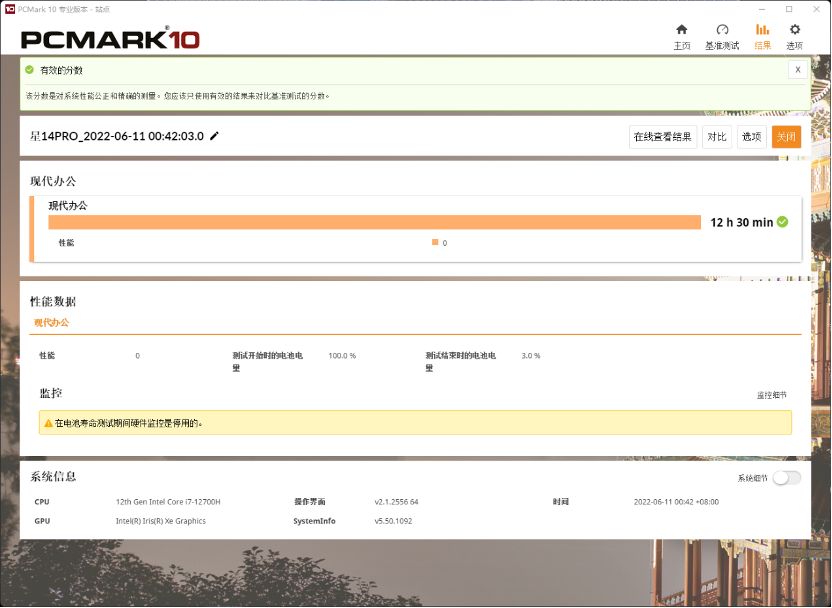Click the PCMark 10 app icon in title bar
The height and width of the screenshot is (608, 832).
coord(10,9)
